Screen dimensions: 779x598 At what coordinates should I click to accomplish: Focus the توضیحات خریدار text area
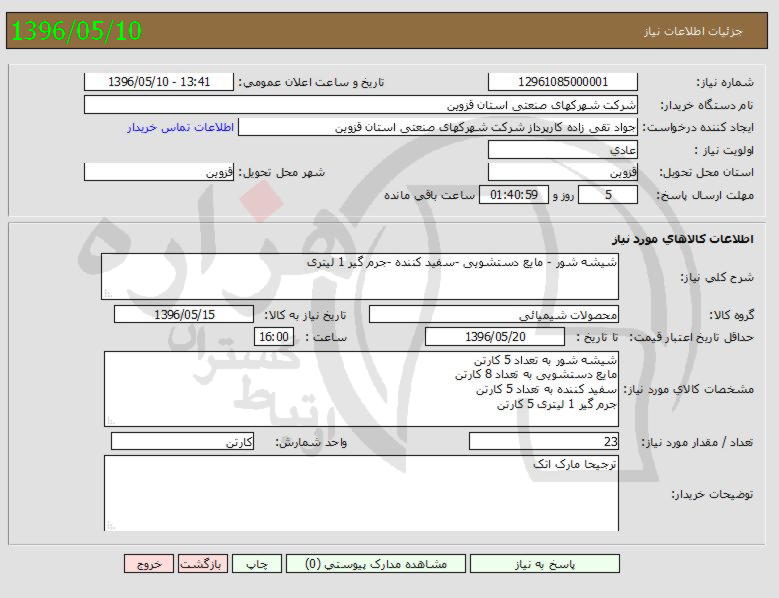tap(360, 494)
